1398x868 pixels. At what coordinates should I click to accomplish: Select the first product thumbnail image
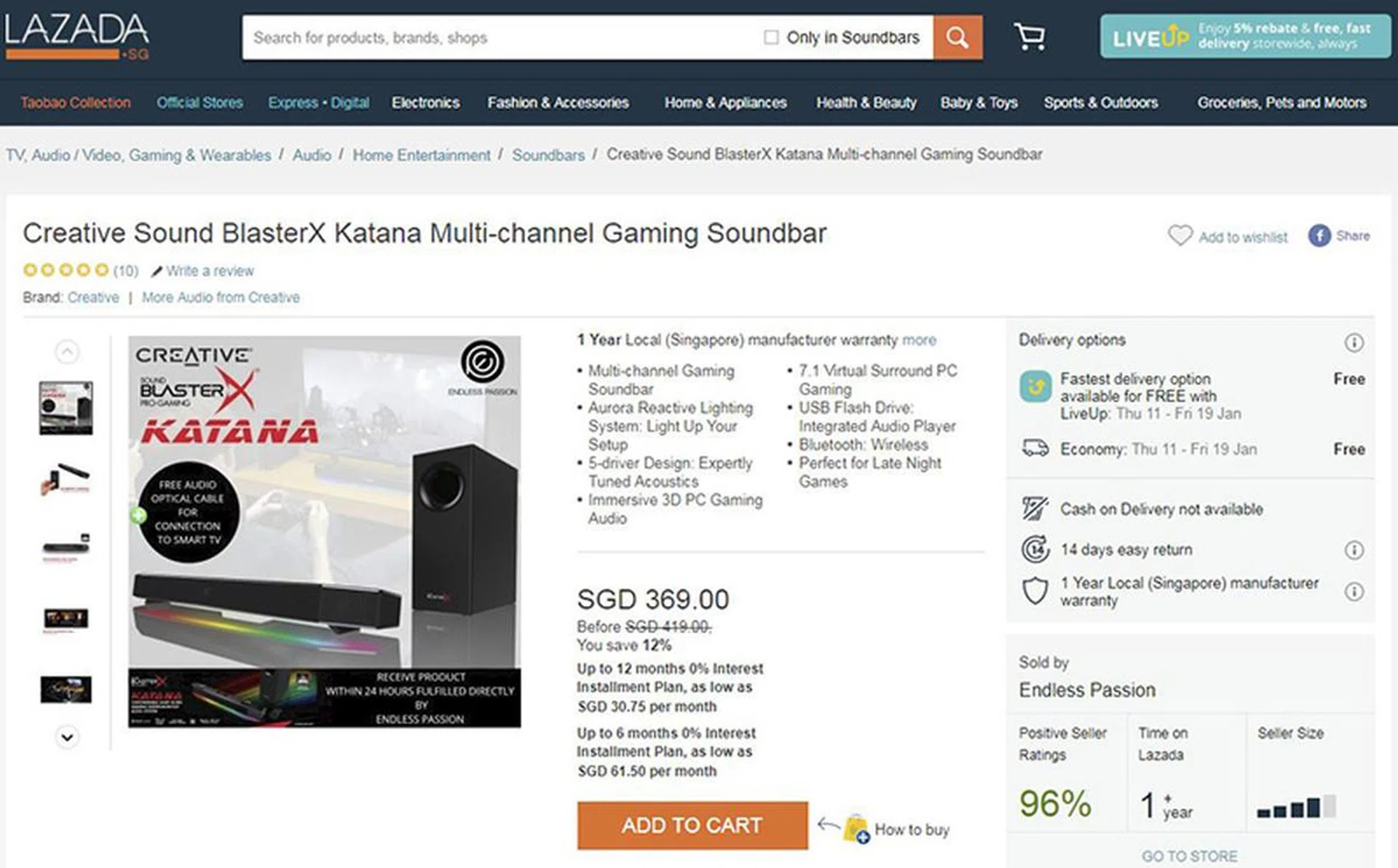click(x=66, y=408)
